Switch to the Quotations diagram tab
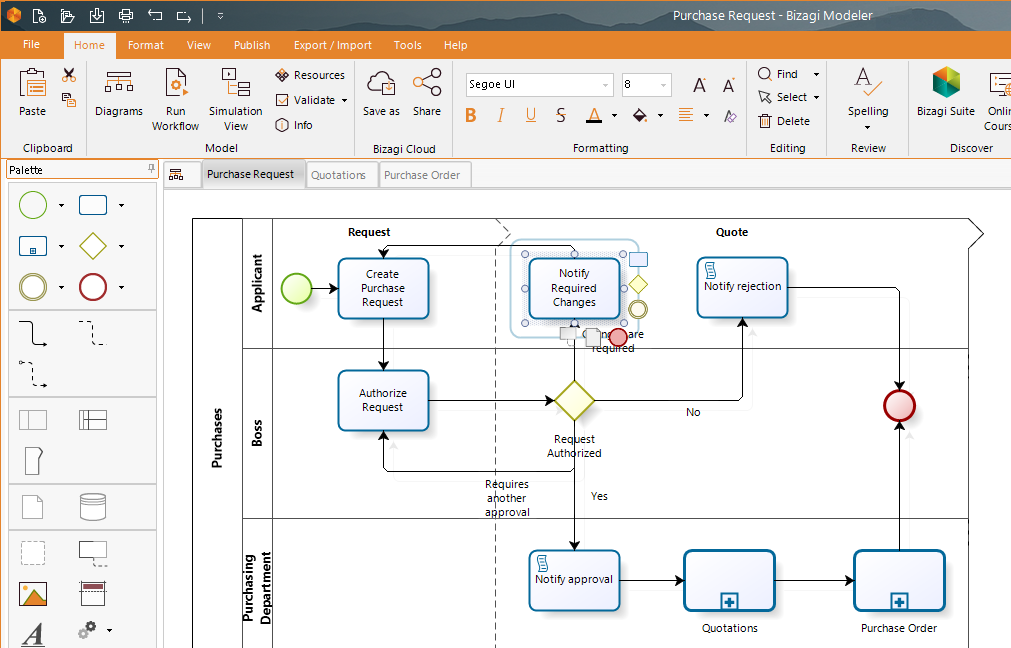The width and height of the screenshot is (1011, 648). click(339, 175)
